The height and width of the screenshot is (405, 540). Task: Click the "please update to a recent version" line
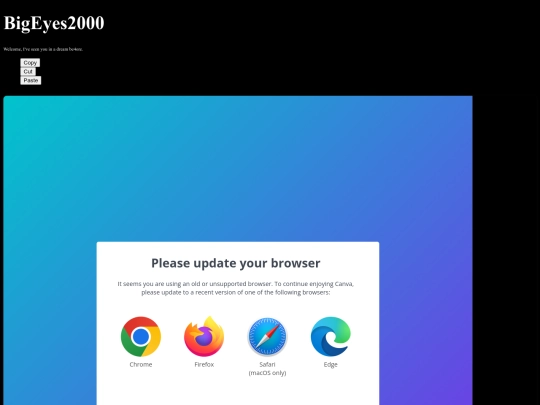236,292
